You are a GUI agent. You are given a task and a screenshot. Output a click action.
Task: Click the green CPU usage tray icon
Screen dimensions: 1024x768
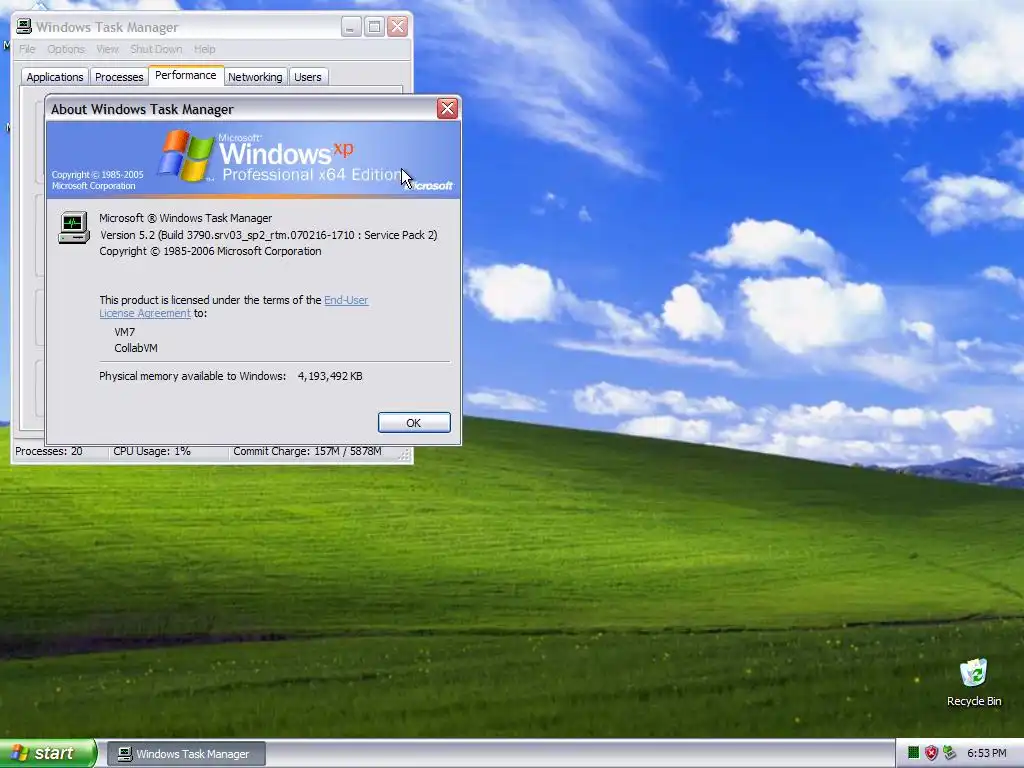(x=913, y=753)
